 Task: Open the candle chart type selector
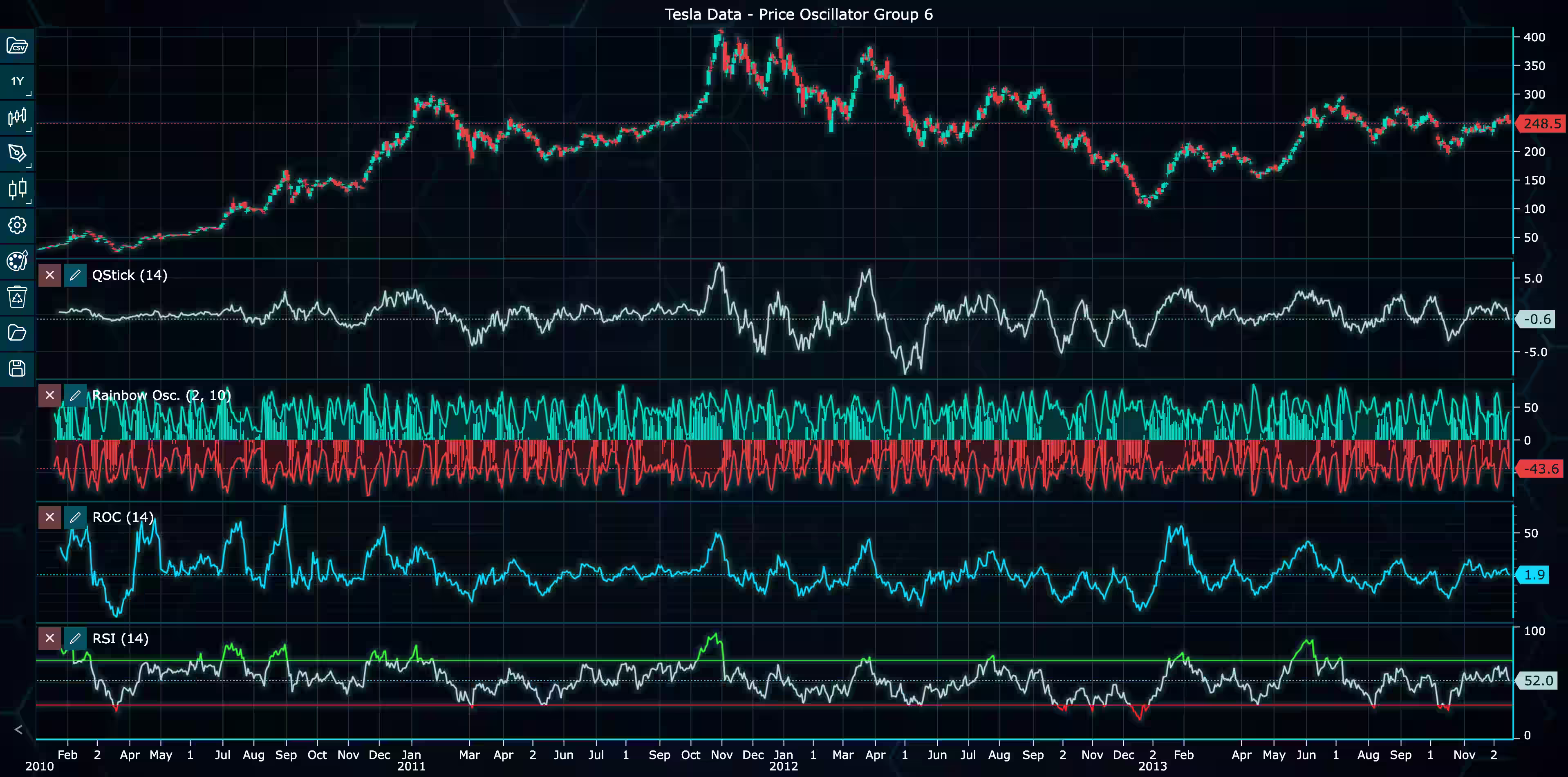pos(17,189)
